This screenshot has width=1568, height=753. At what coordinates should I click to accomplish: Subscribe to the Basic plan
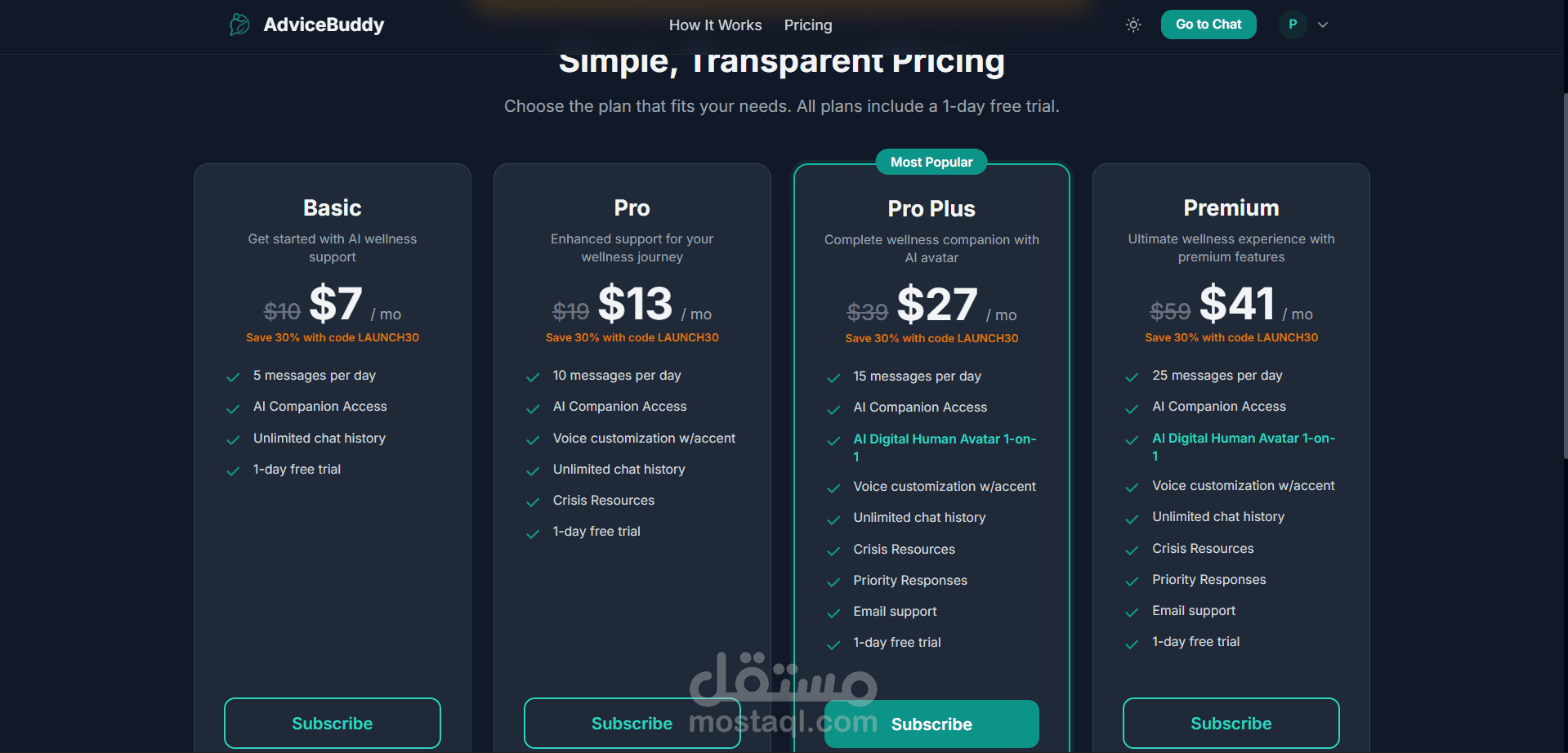333,723
